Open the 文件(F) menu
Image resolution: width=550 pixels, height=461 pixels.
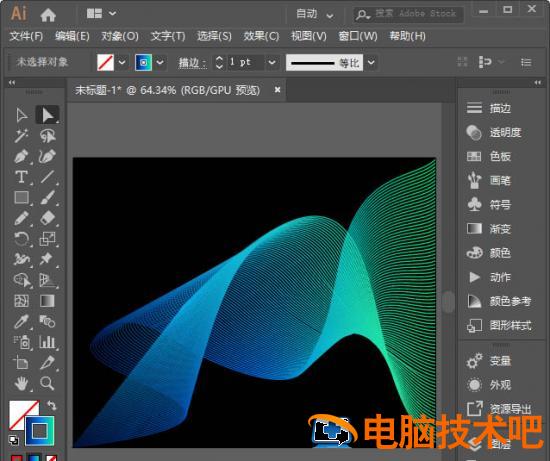[26, 36]
